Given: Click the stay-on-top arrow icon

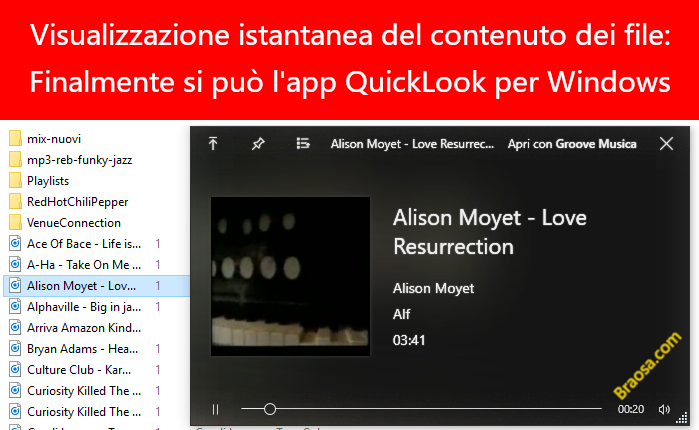Looking at the screenshot, I should (213, 144).
